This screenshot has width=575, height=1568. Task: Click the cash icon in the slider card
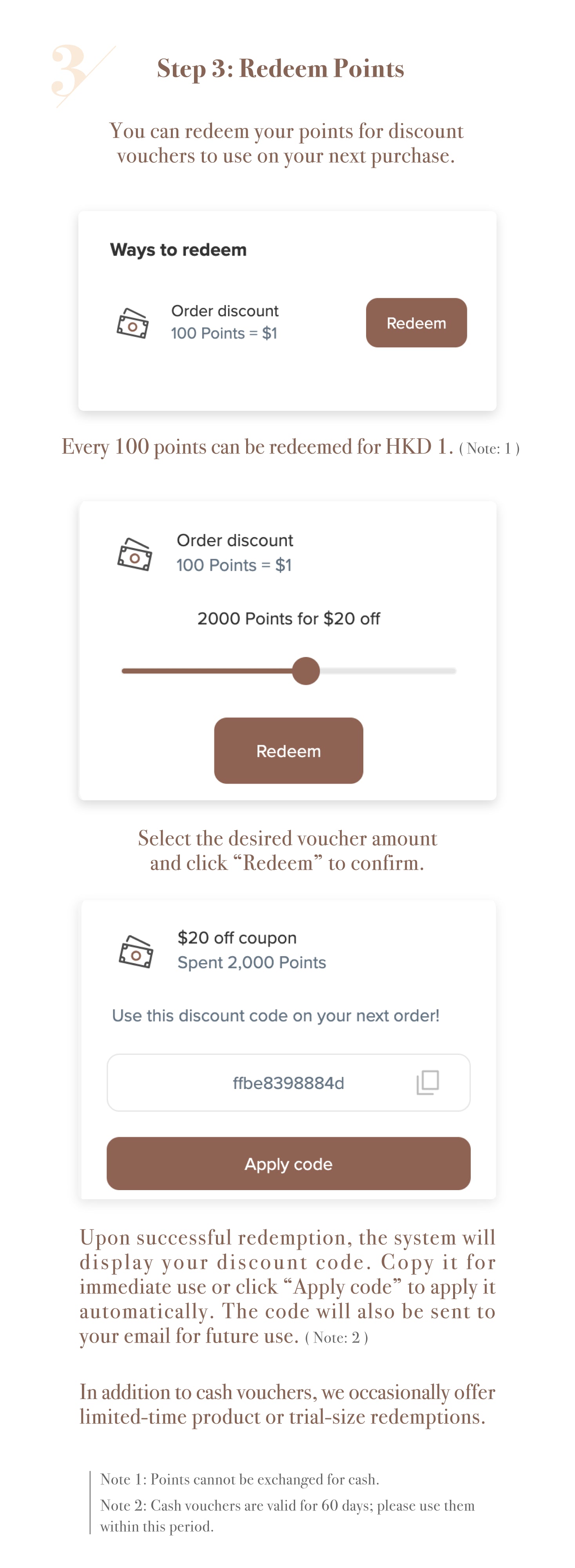coord(134,554)
